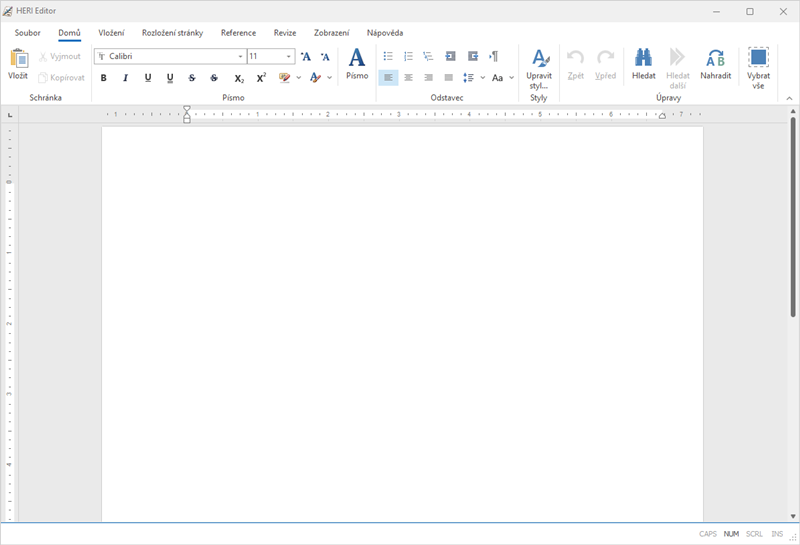Toggle italic formatting

(x=126, y=78)
